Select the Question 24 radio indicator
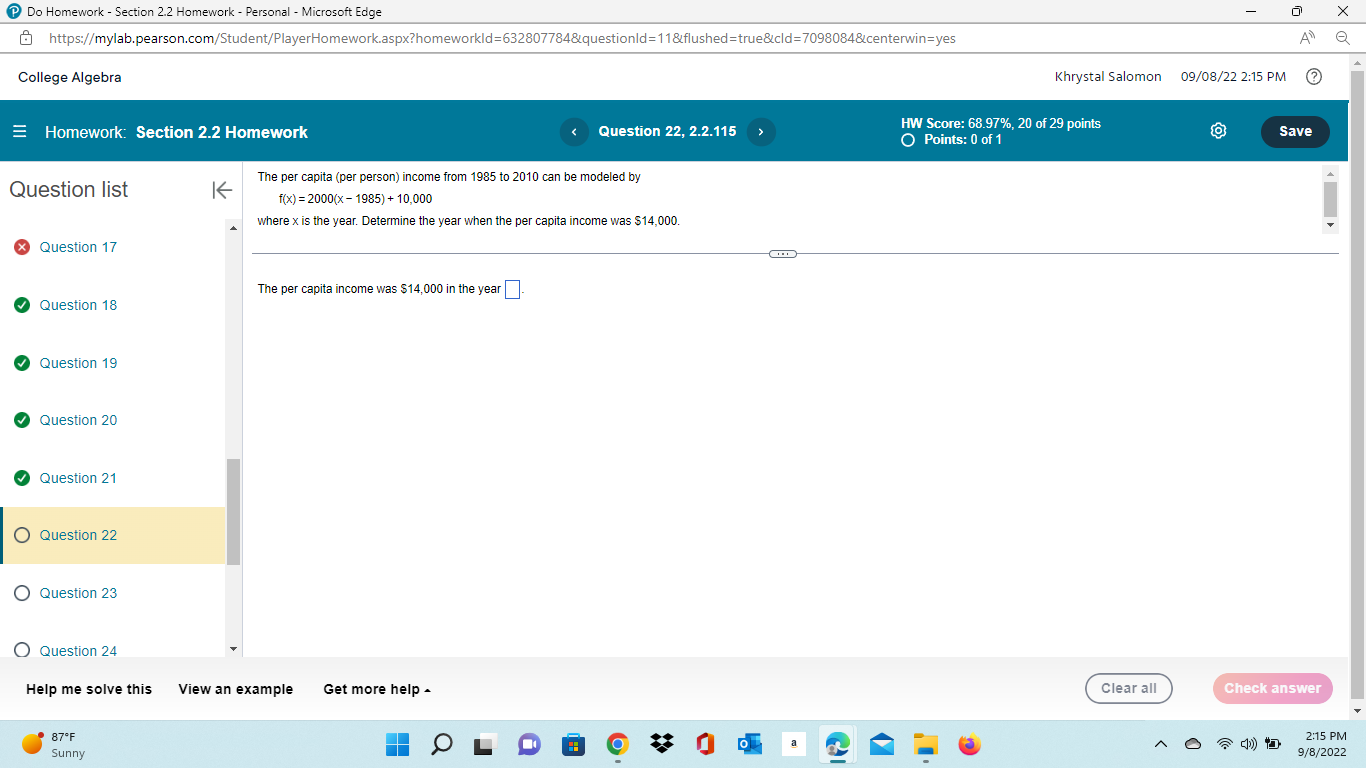1366x768 pixels. click(22, 650)
